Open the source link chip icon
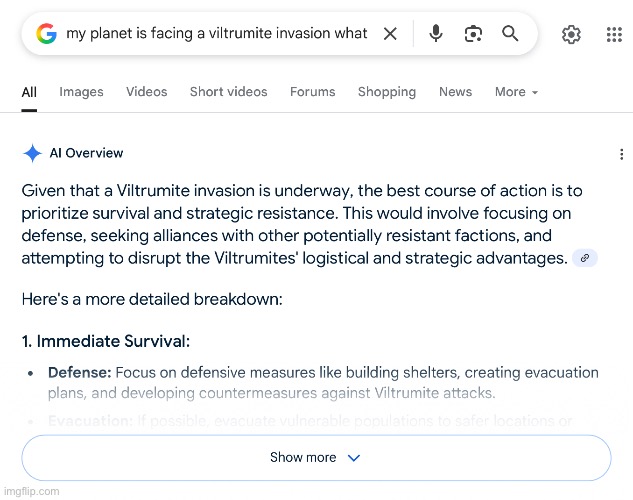This screenshot has width=633, height=500. (x=585, y=258)
